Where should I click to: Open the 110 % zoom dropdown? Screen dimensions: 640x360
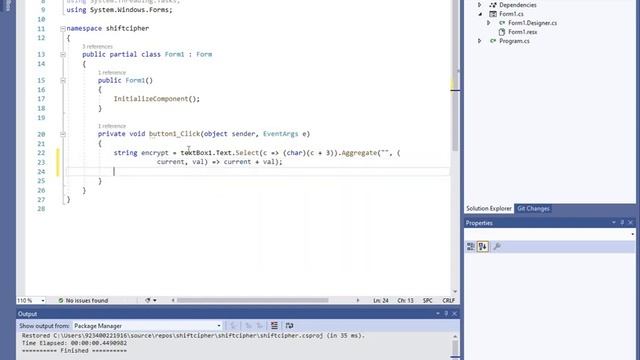coord(42,300)
